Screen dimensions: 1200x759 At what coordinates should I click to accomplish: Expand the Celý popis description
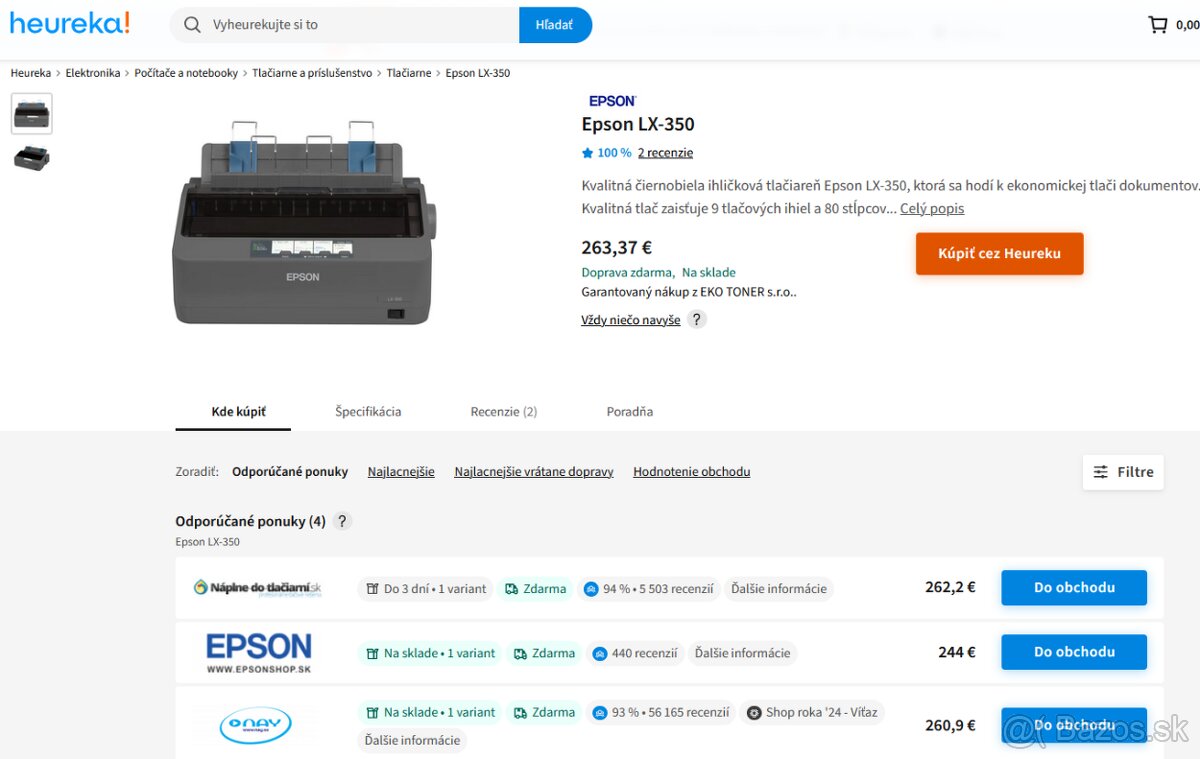click(x=932, y=209)
